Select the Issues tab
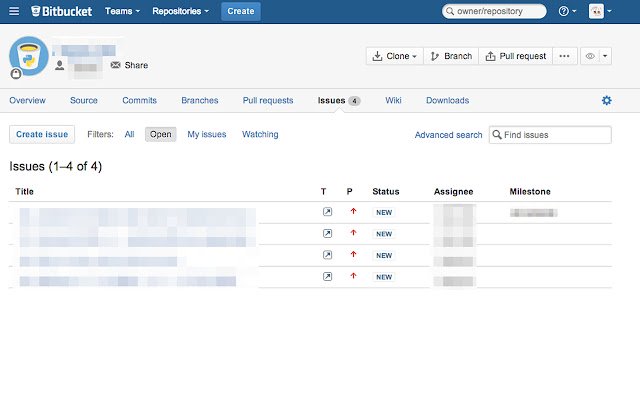This screenshot has height=400, width=640. click(x=339, y=100)
